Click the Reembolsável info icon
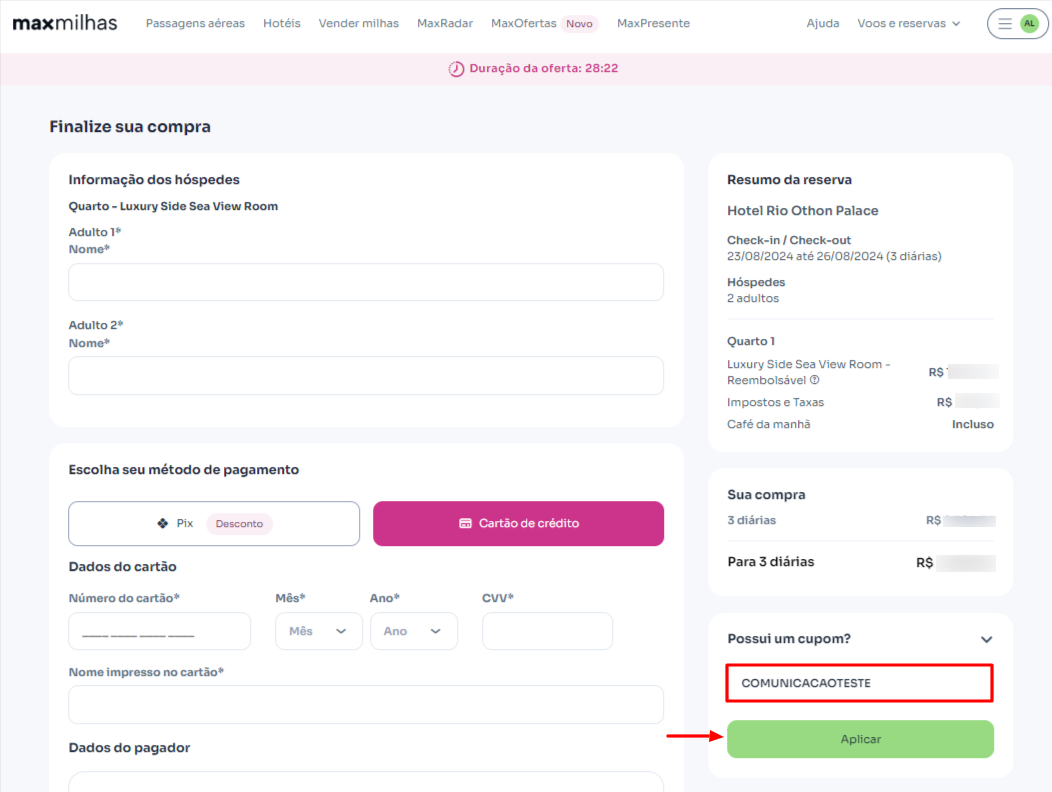This screenshot has width=1052, height=792. (814, 380)
